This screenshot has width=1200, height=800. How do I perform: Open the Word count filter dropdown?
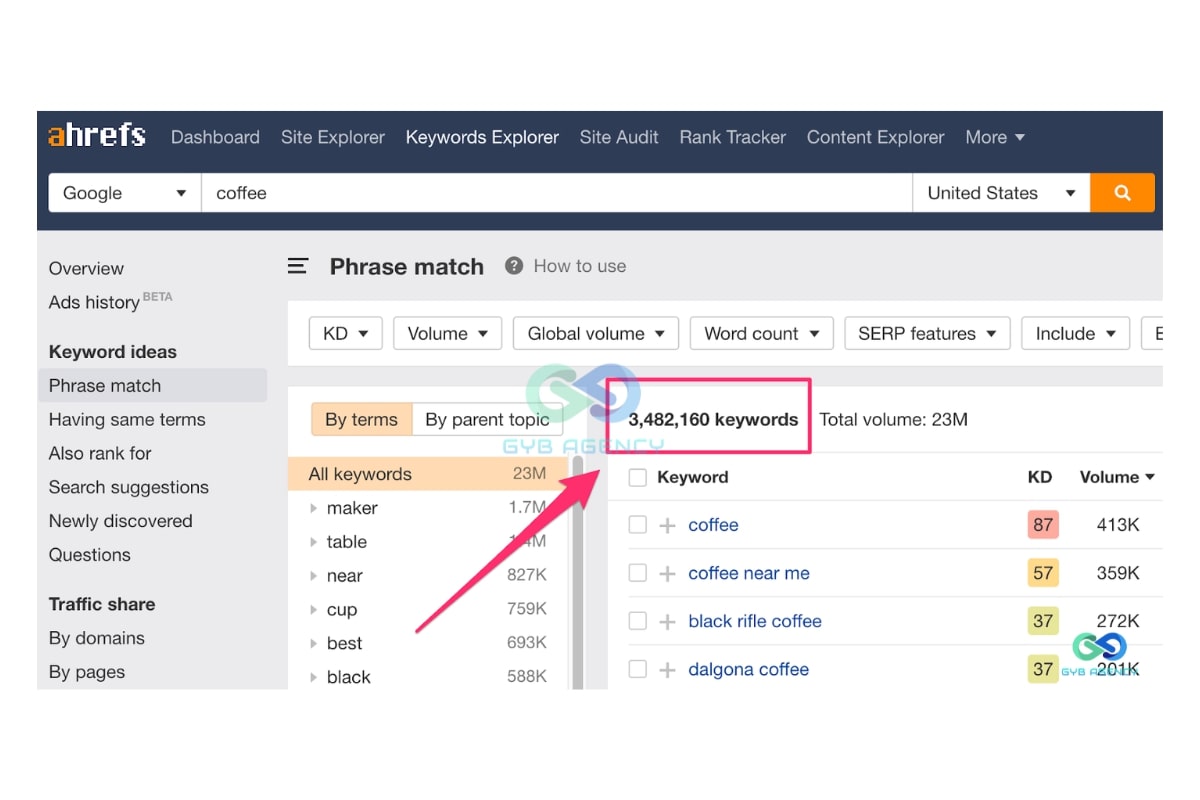[762, 334]
